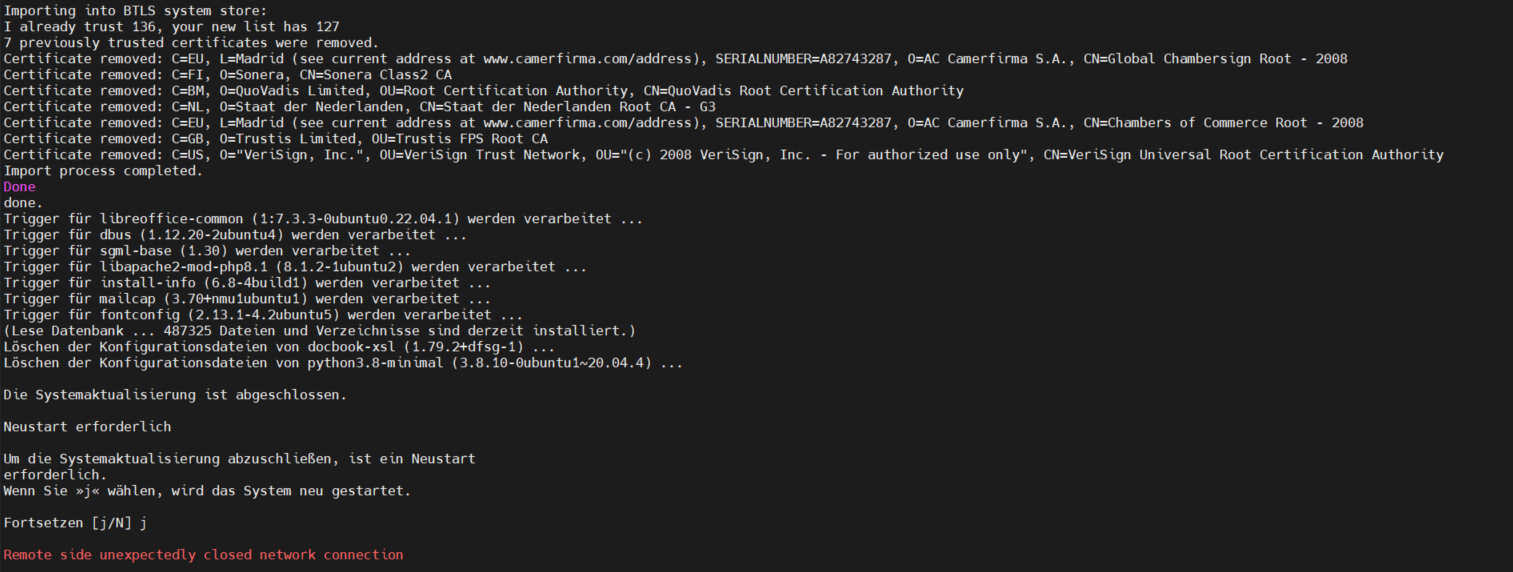Click the libapache2-mod-php8.1 trigger line
The height and width of the screenshot is (572, 1513).
pyautogui.click(x=295, y=267)
